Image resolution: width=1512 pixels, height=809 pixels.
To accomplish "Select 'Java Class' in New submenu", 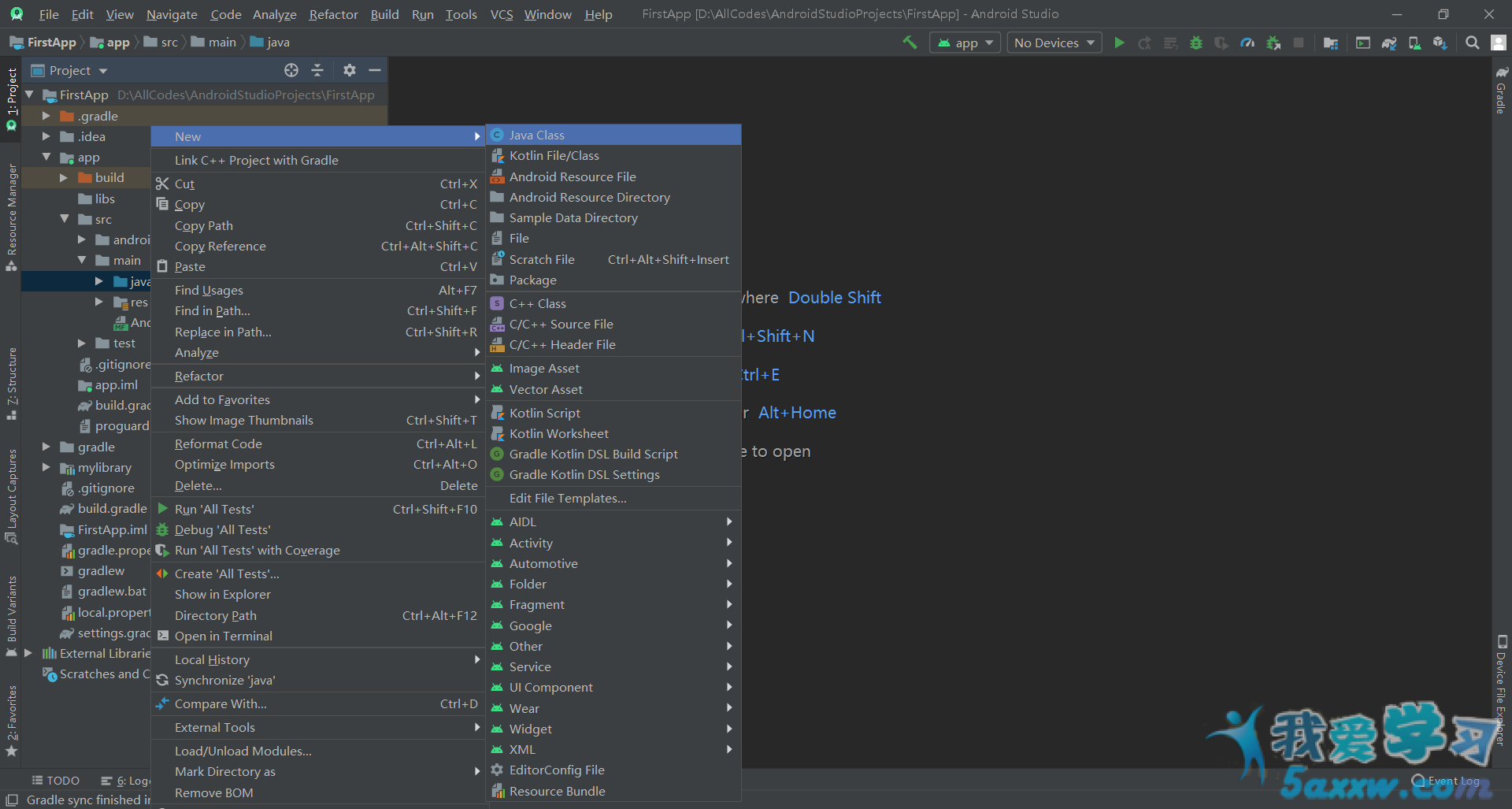I will pyautogui.click(x=613, y=135).
